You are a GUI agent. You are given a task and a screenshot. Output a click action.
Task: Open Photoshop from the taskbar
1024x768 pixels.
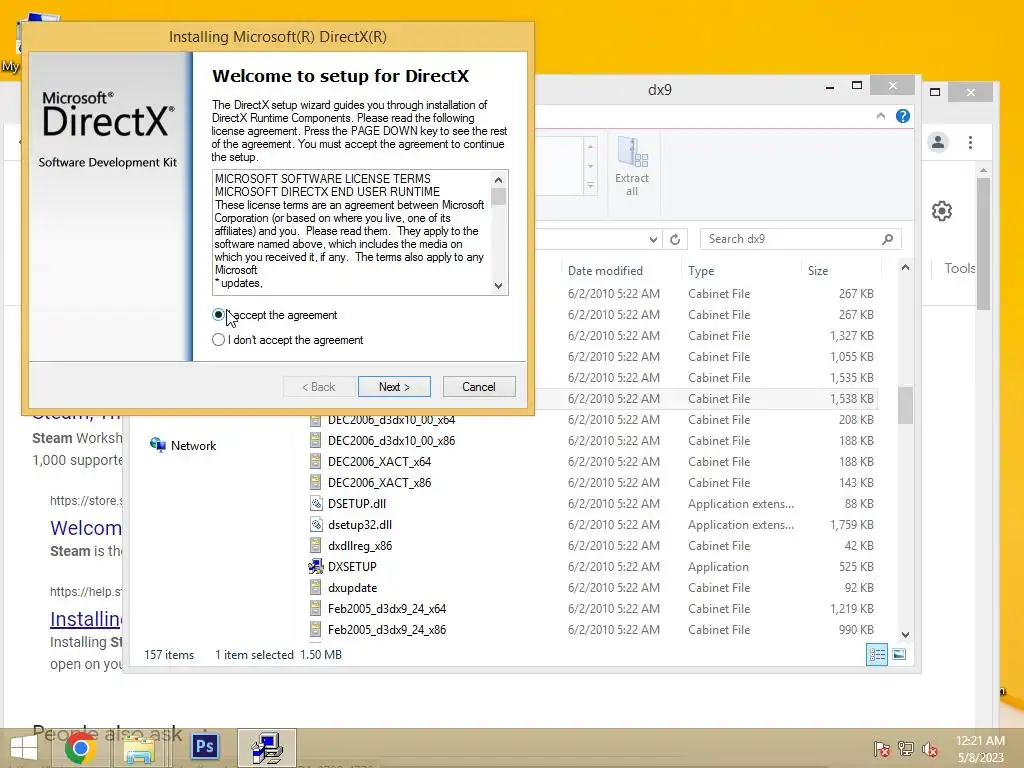(x=205, y=746)
